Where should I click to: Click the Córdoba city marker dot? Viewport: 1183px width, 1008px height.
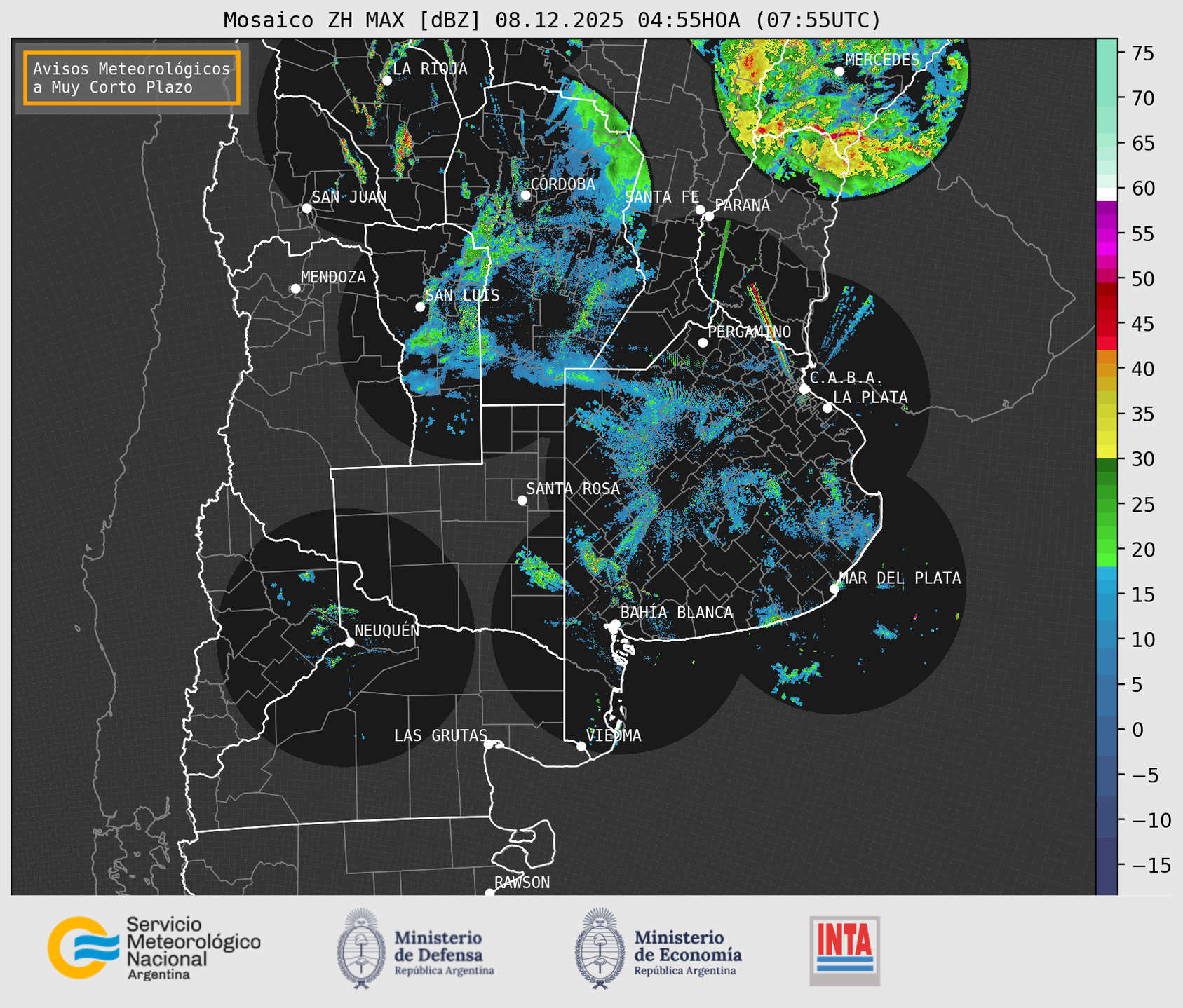[x=525, y=195]
